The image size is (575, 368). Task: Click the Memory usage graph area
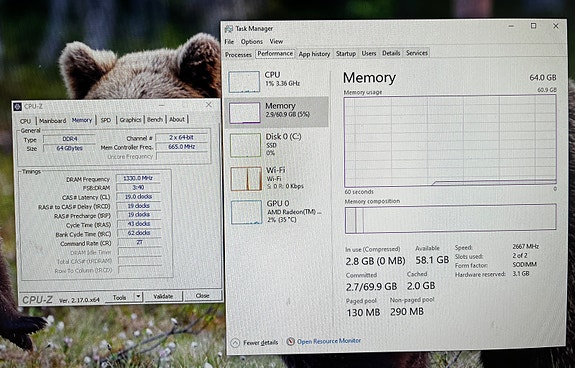(x=450, y=141)
